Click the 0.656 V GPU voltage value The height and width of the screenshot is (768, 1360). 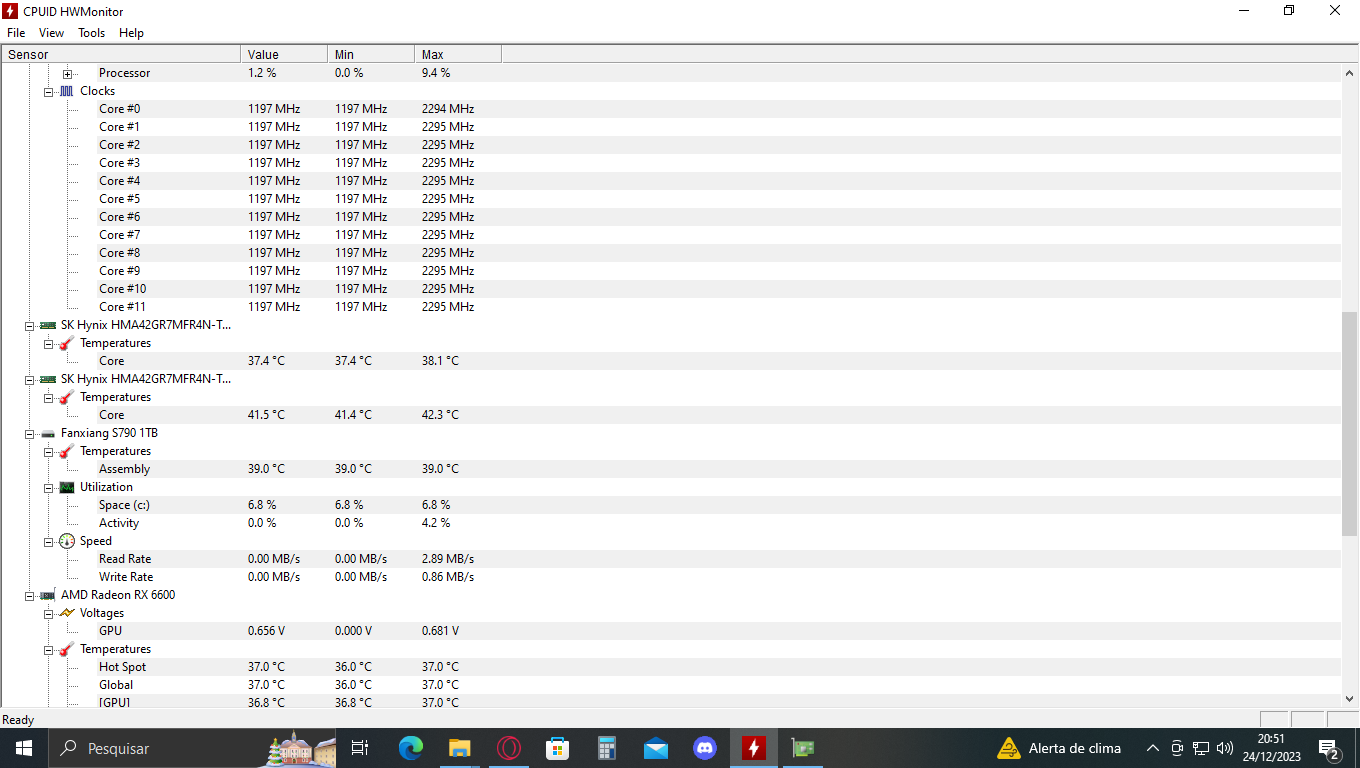(x=266, y=631)
